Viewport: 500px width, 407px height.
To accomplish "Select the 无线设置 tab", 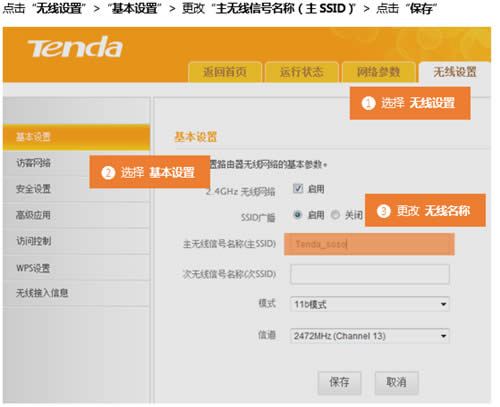I will click(455, 72).
